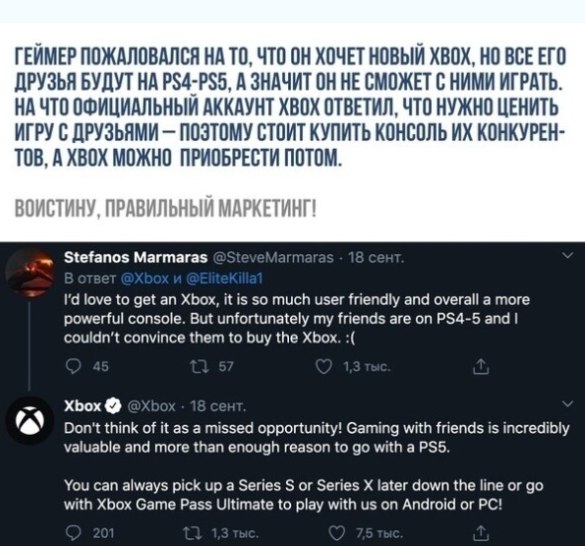Screen dimensions: 585x546
Task: Retweet Stefanos Marmaras tweet showing 57 retweets
Action: (x=197, y=367)
